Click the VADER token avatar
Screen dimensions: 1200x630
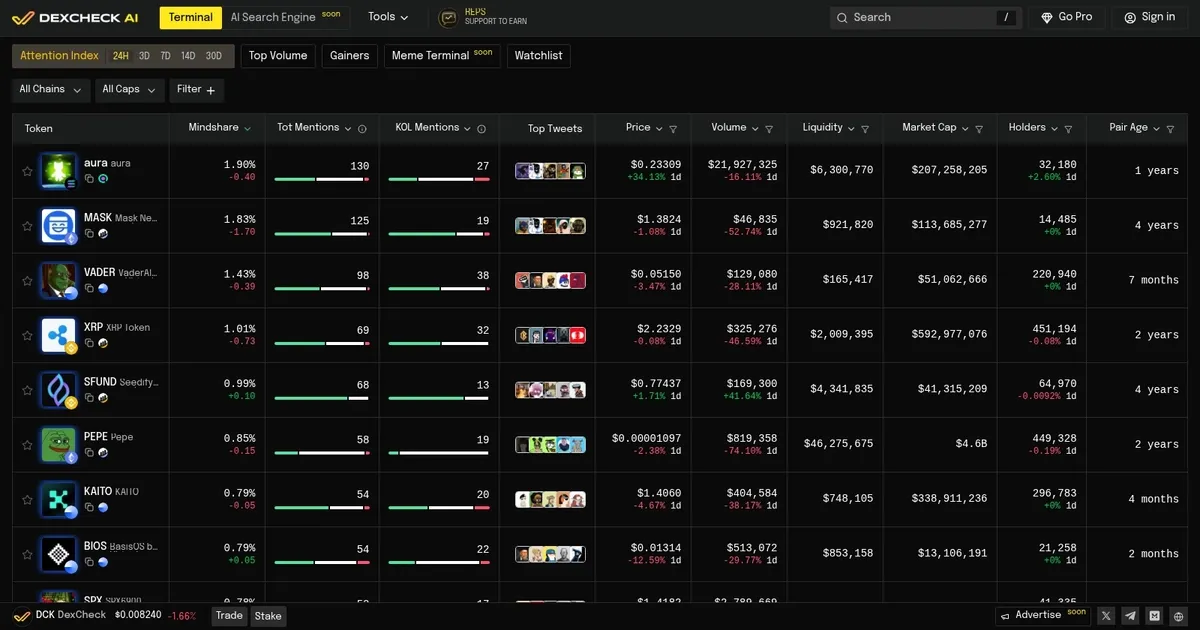(x=59, y=281)
